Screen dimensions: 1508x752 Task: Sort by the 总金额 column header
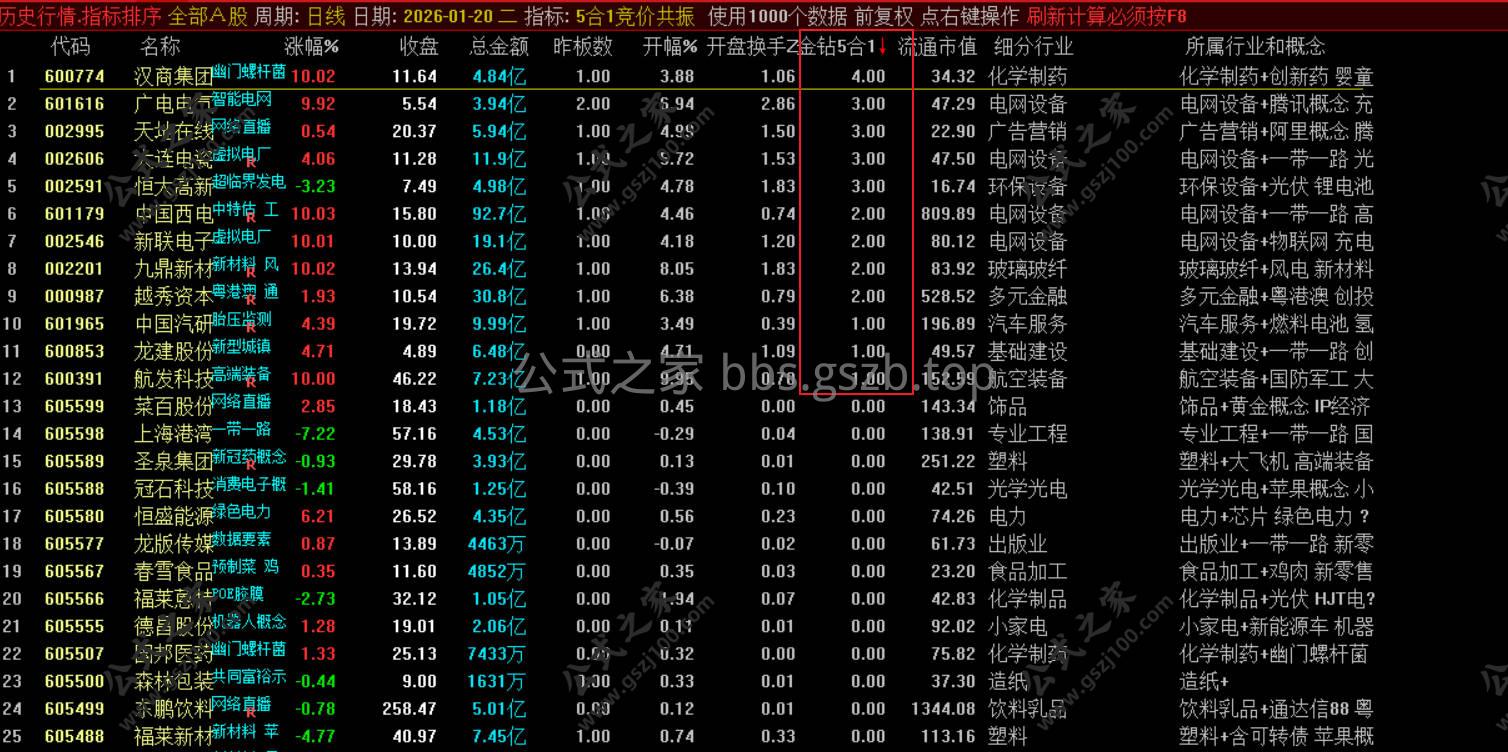pyautogui.click(x=499, y=46)
